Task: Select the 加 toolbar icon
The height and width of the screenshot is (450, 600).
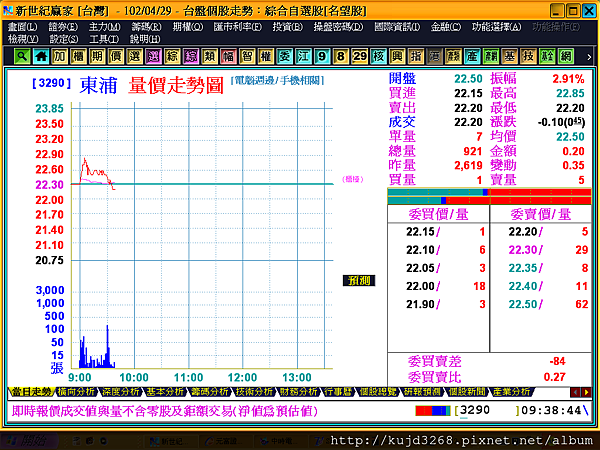Action: 60,57
